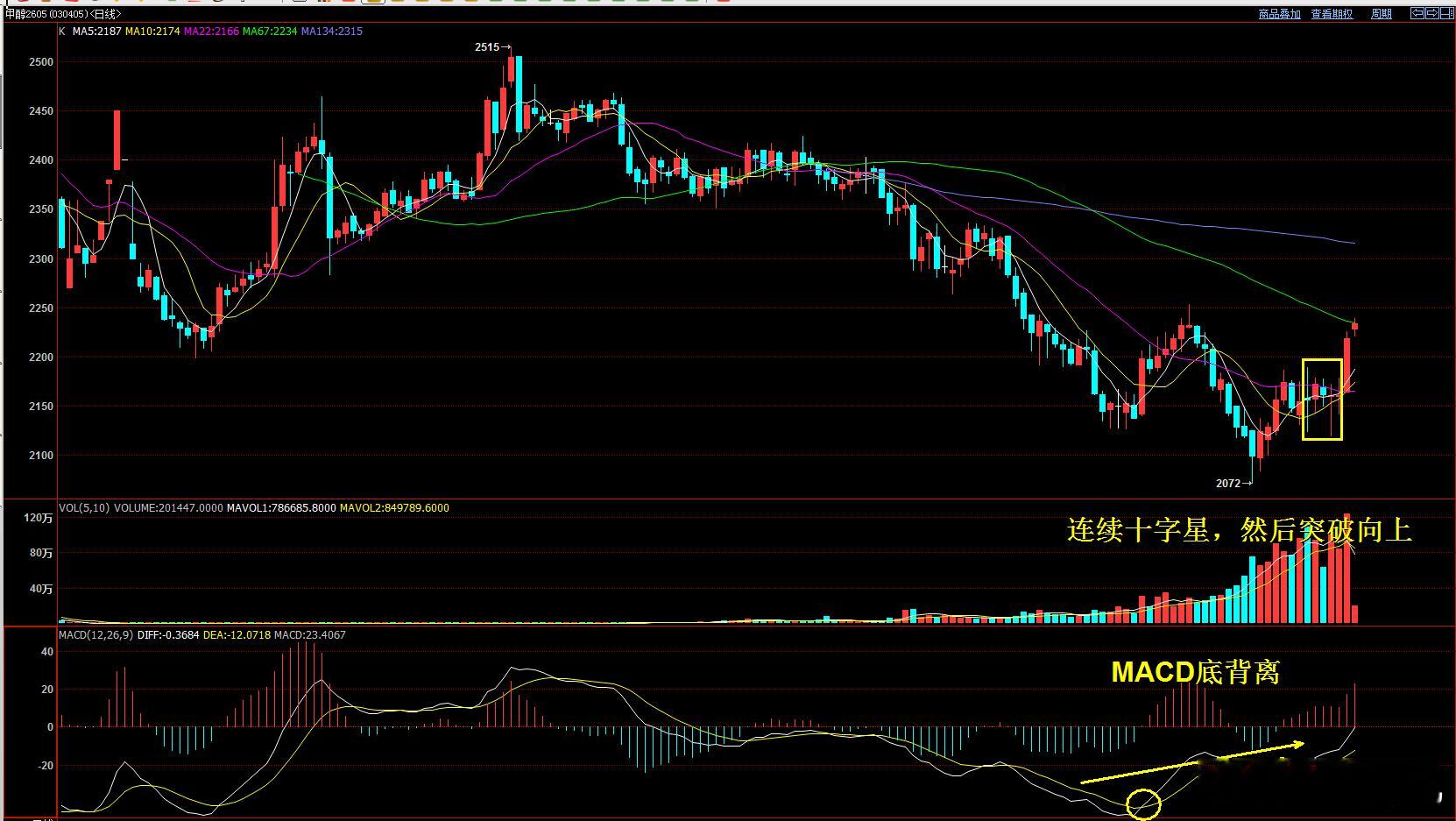Click the -20 MACD axis label
Viewport: 1456px width, 821px height.
click(45, 766)
